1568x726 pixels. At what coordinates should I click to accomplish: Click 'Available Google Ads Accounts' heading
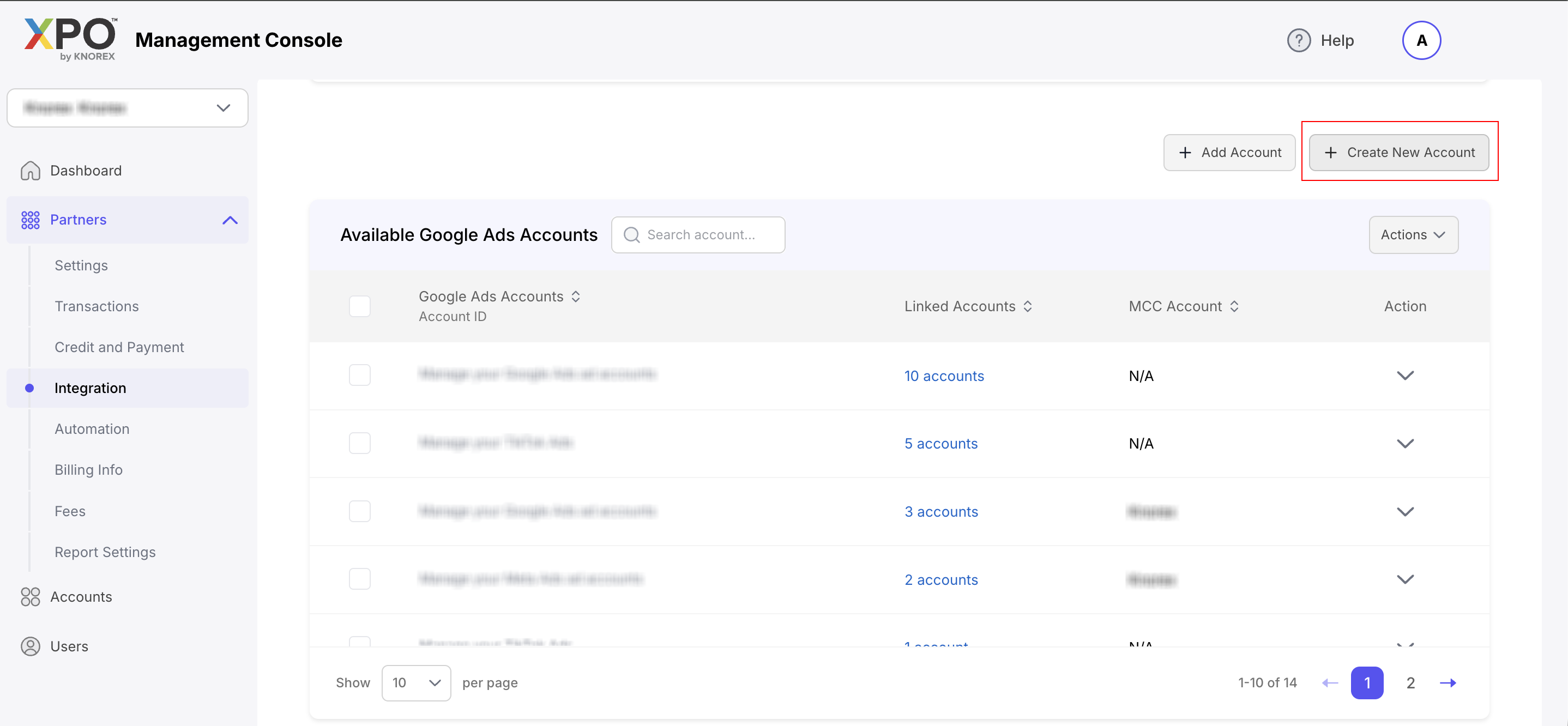coord(469,235)
